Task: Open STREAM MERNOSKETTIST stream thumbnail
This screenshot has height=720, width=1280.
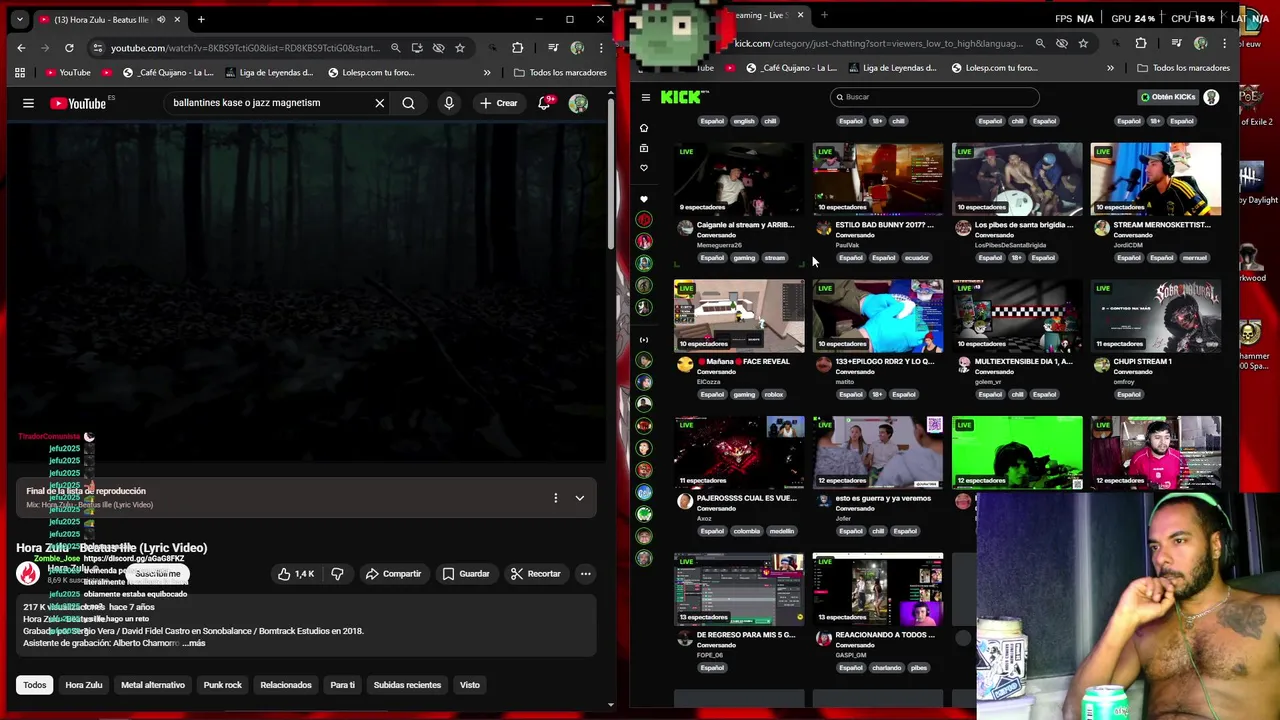Action: [1156, 179]
